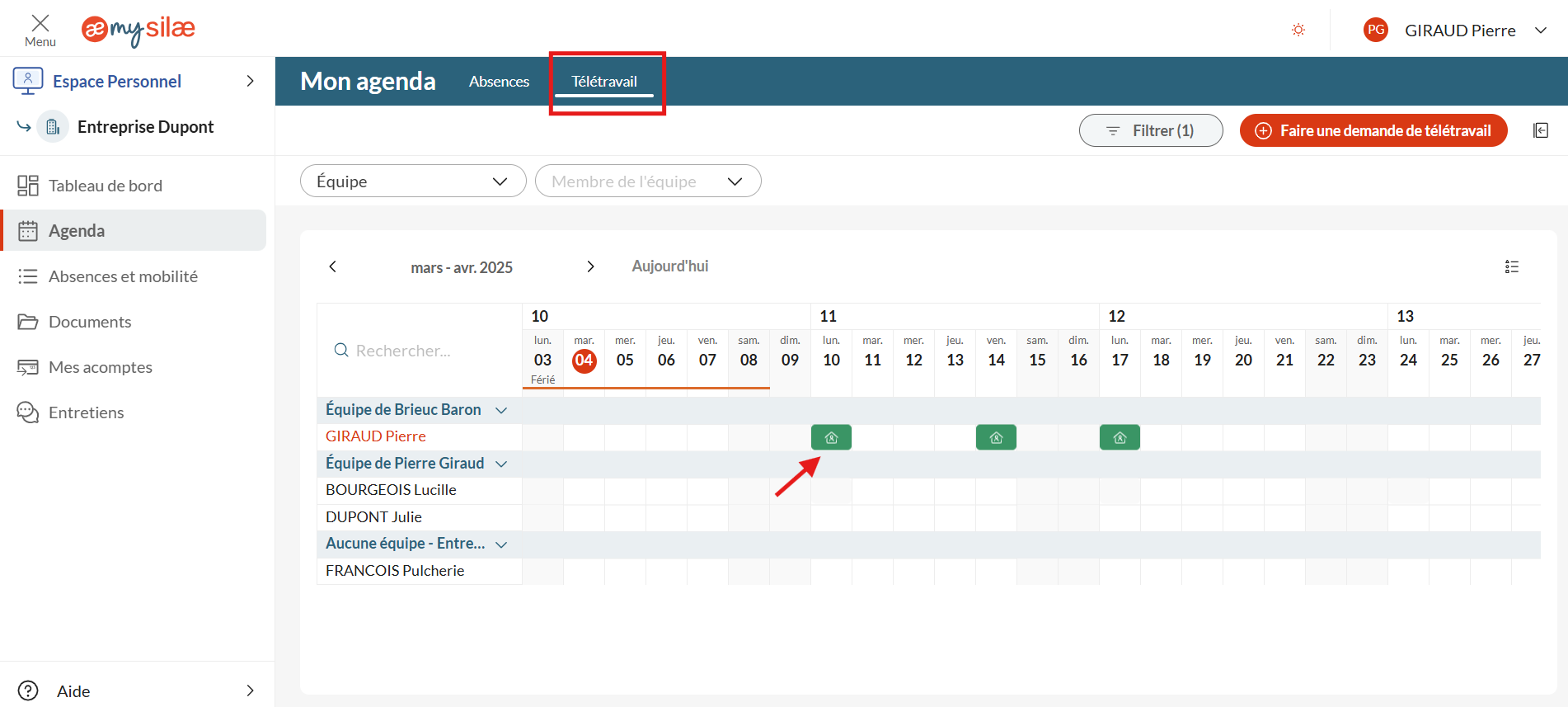Click week number 11 header
The image size is (1568, 707).
pyautogui.click(x=828, y=316)
